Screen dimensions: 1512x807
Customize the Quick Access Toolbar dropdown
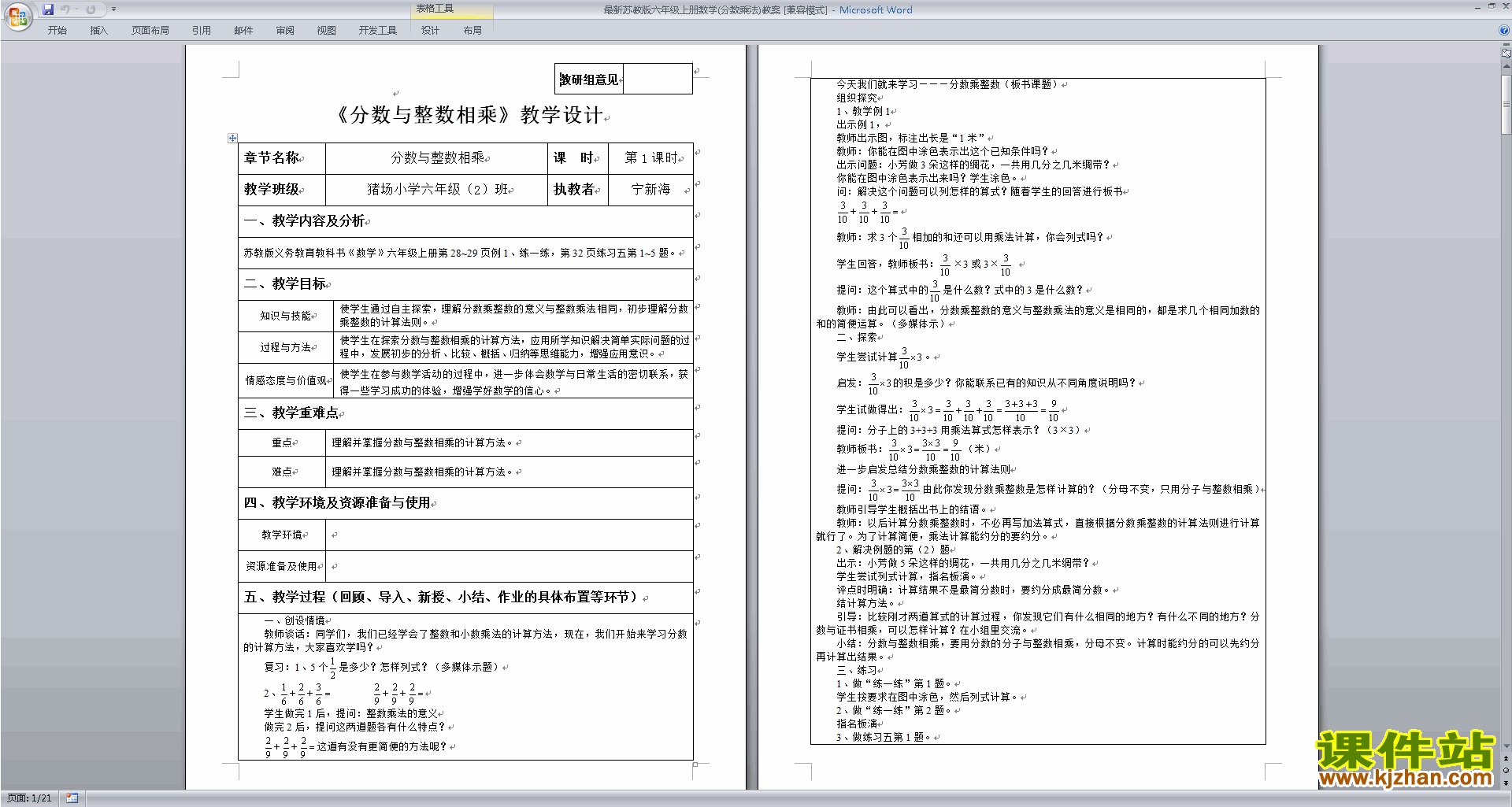pos(113,9)
